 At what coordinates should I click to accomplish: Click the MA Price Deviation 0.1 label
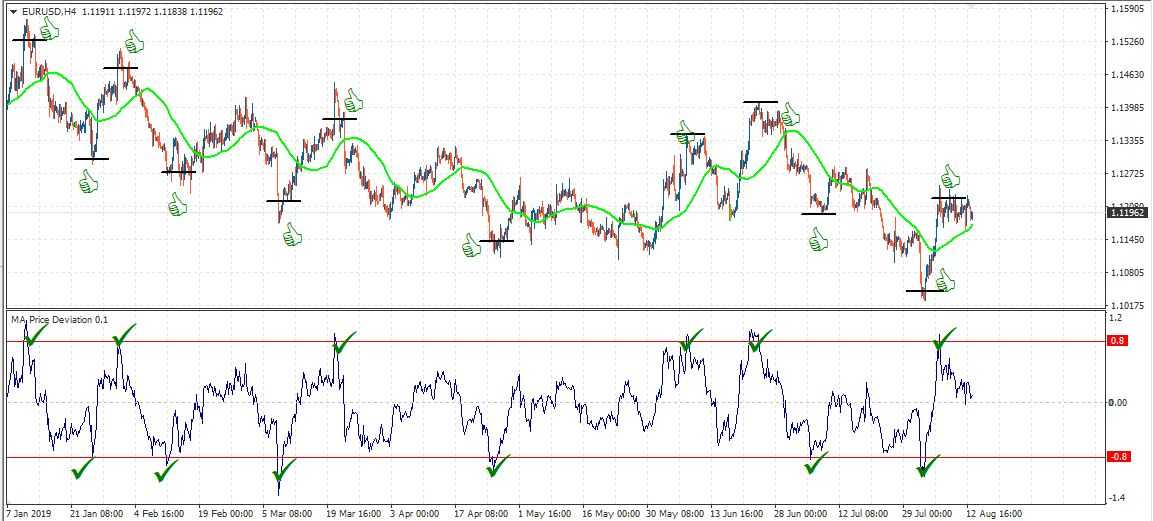tap(58, 319)
